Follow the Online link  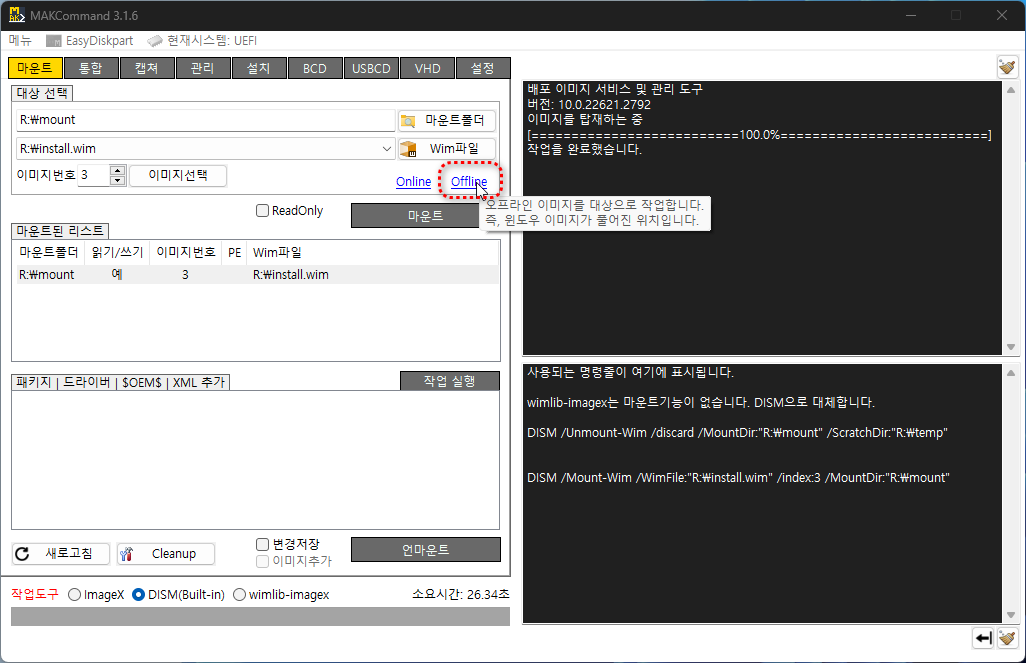(x=414, y=181)
